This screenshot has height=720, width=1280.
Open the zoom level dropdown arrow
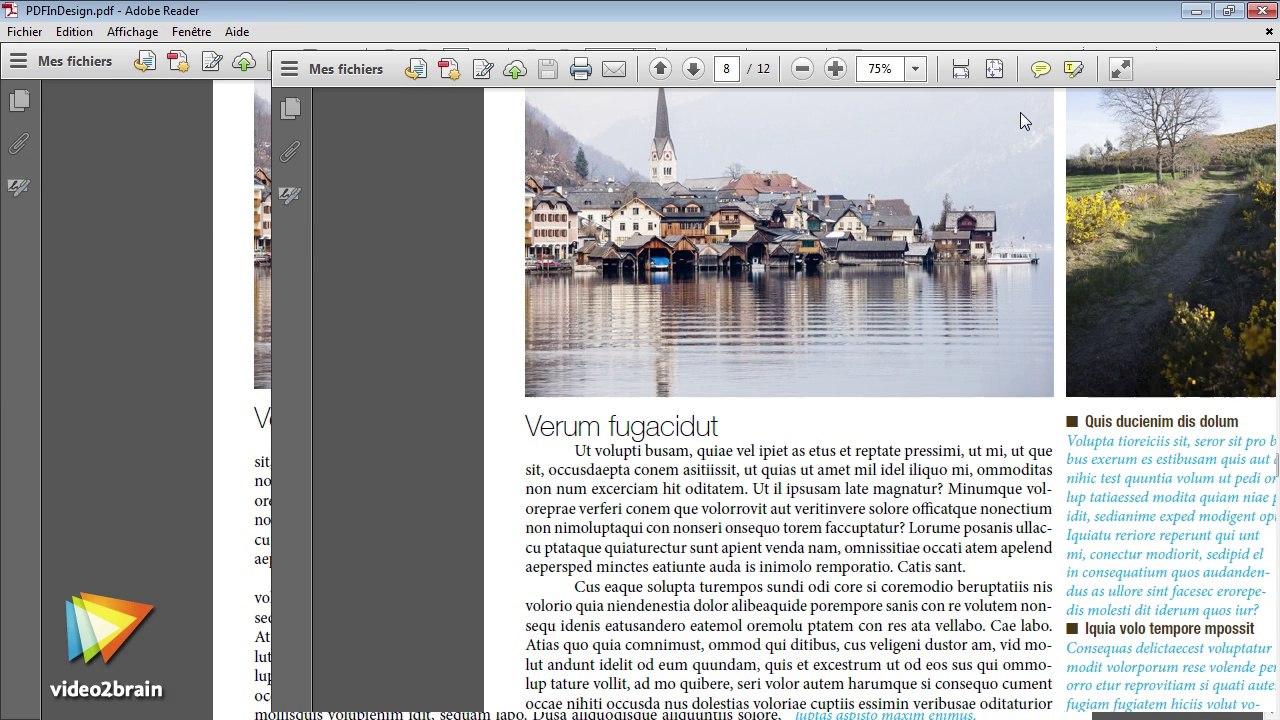point(914,69)
